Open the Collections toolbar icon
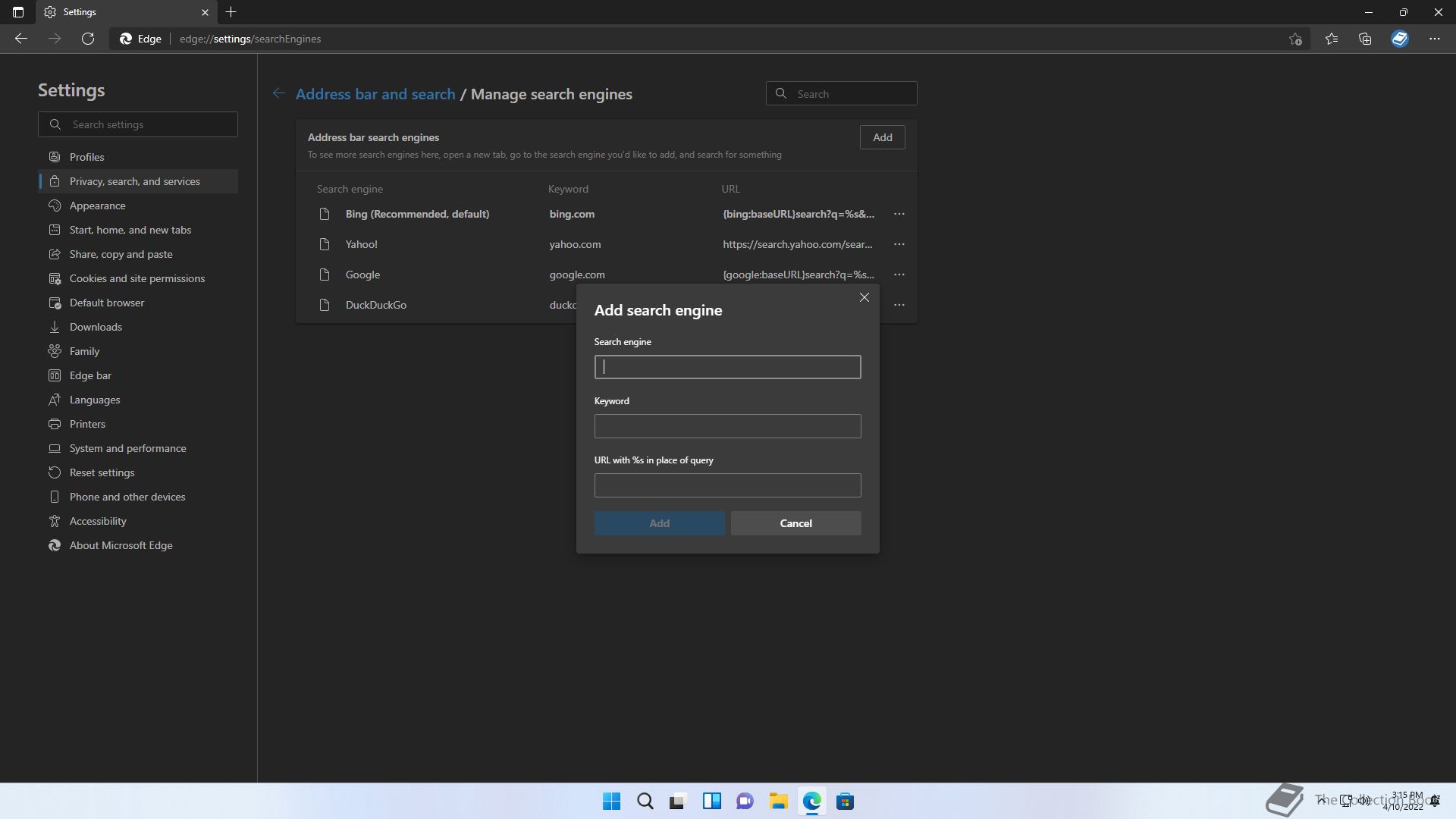Viewport: 1456px width, 819px height. point(1365,39)
